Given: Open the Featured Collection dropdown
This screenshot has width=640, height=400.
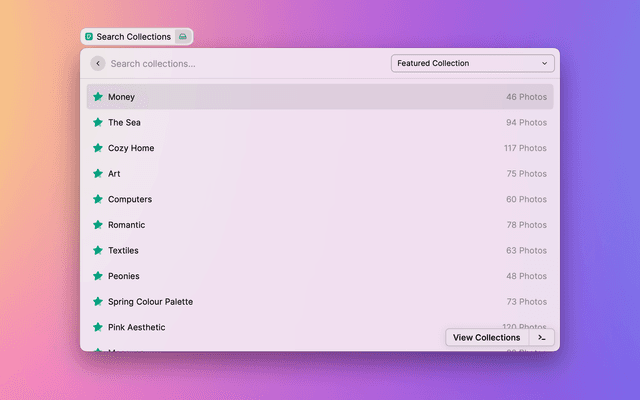Looking at the screenshot, I should tap(472, 63).
